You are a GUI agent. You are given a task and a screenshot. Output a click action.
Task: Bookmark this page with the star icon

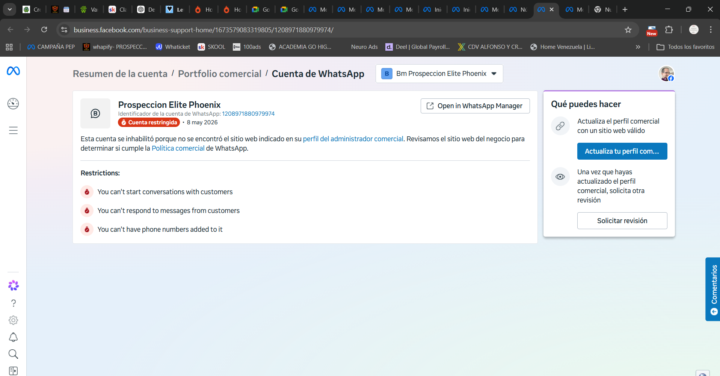point(628,30)
